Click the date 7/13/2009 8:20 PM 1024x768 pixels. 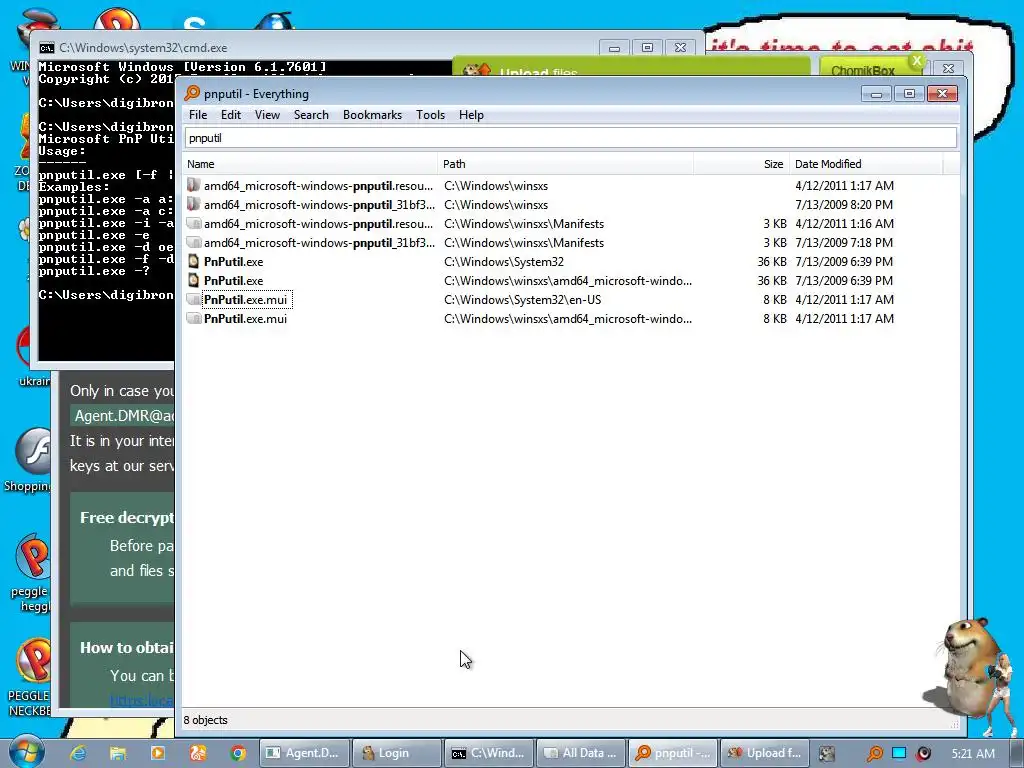pyautogui.click(x=844, y=205)
